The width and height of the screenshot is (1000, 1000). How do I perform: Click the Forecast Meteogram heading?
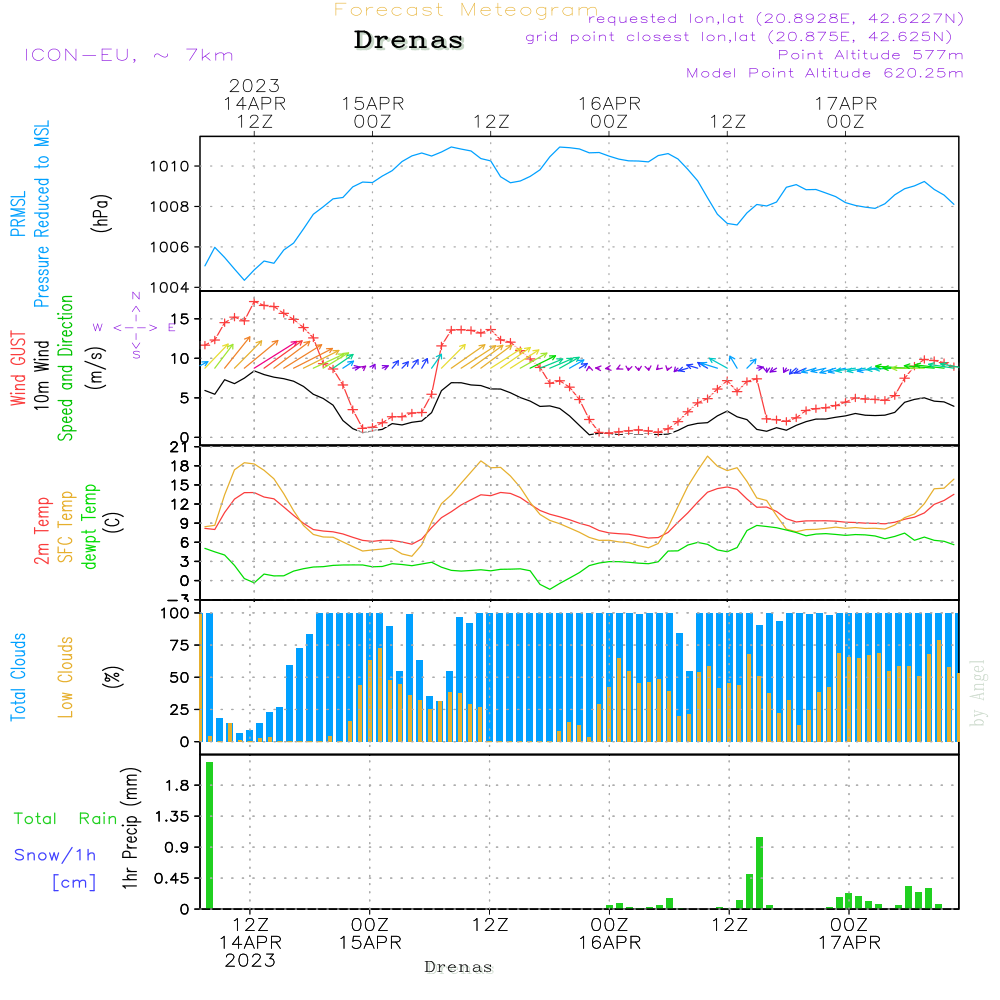[466, 10]
